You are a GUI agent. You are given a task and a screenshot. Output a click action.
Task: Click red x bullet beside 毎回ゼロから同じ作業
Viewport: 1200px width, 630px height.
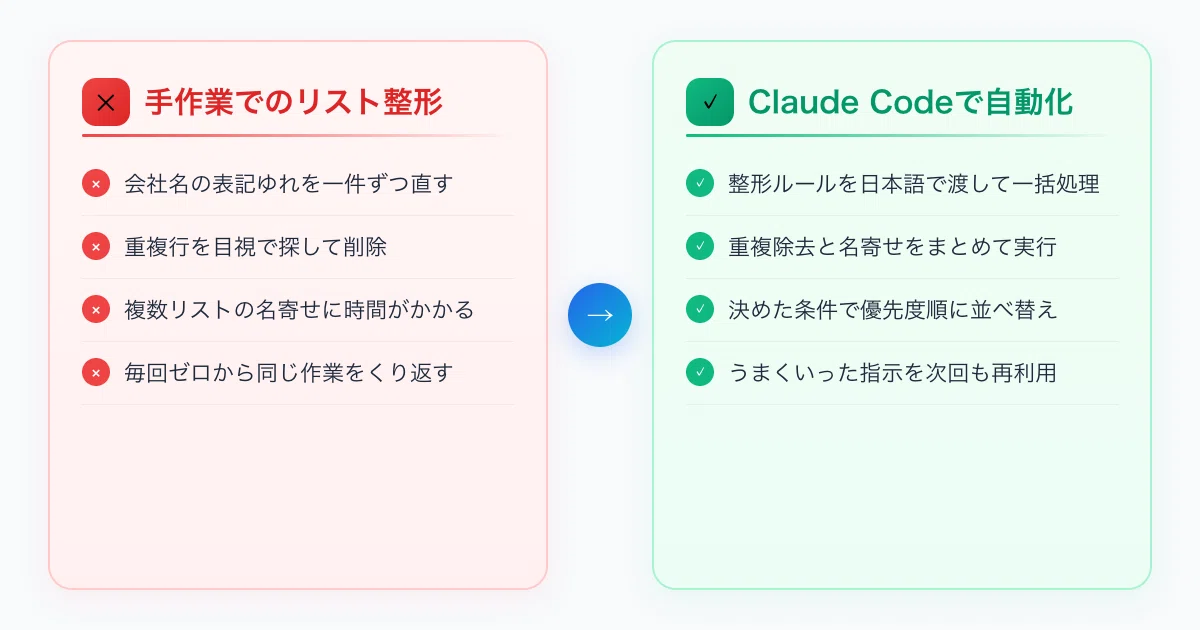tap(96, 373)
